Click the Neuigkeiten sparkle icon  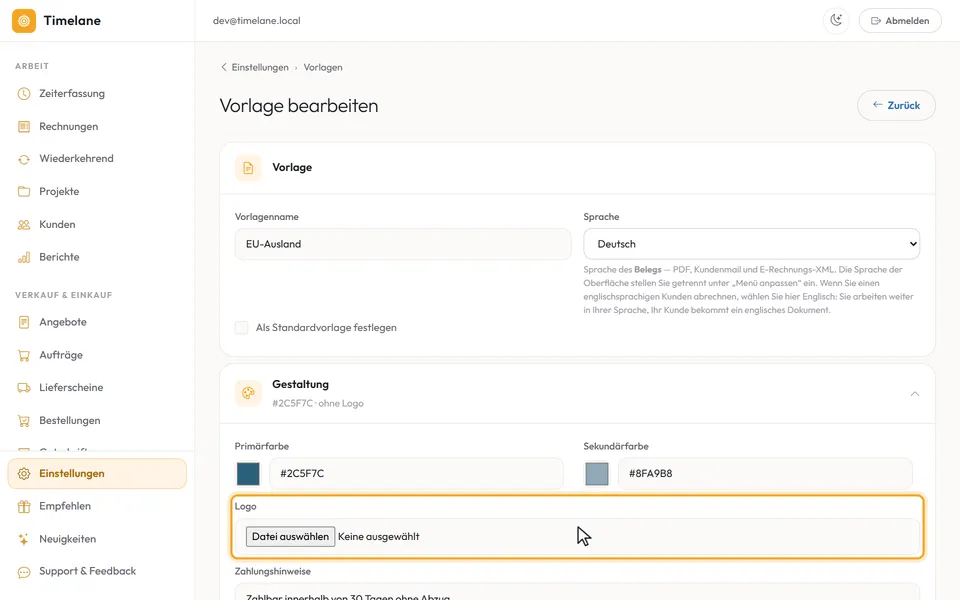(x=24, y=539)
